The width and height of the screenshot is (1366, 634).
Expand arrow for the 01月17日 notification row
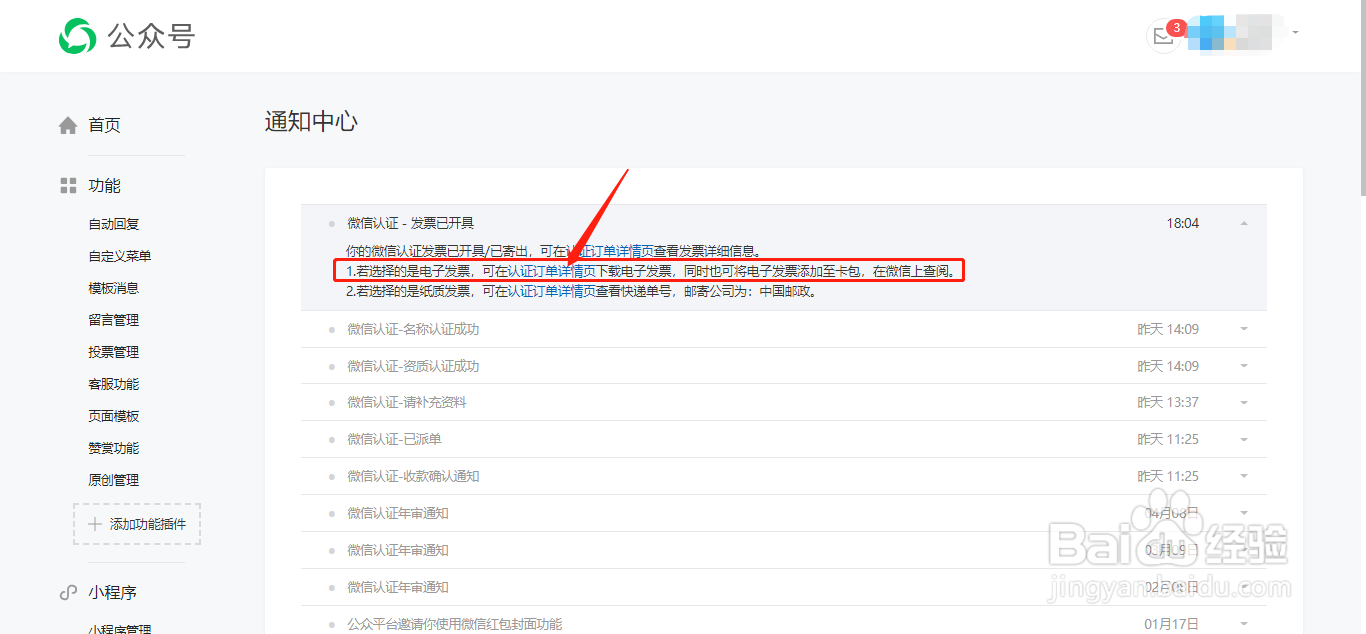[1244, 624]
